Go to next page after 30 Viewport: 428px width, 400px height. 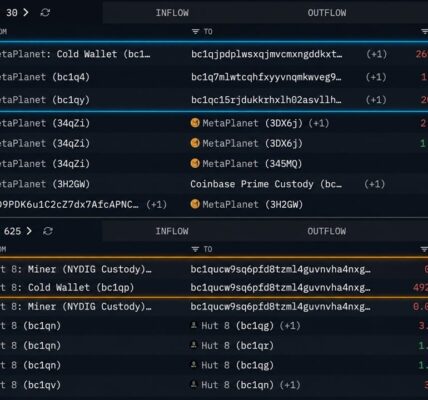tap(26, 13)
